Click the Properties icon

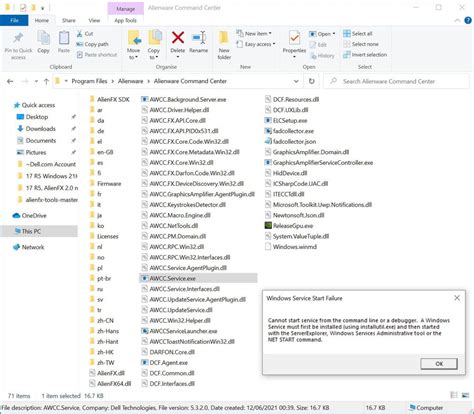pos(294,38)
